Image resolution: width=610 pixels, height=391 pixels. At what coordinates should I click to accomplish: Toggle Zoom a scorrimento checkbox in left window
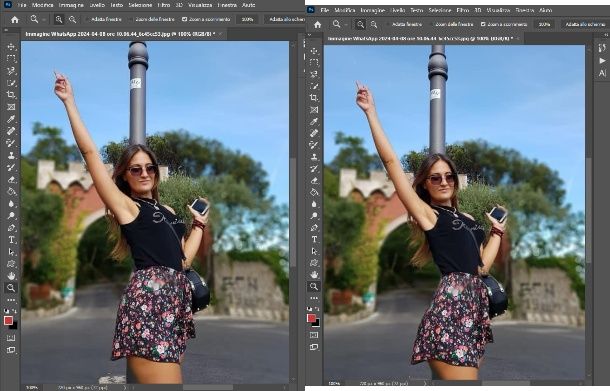click(185, 19)
